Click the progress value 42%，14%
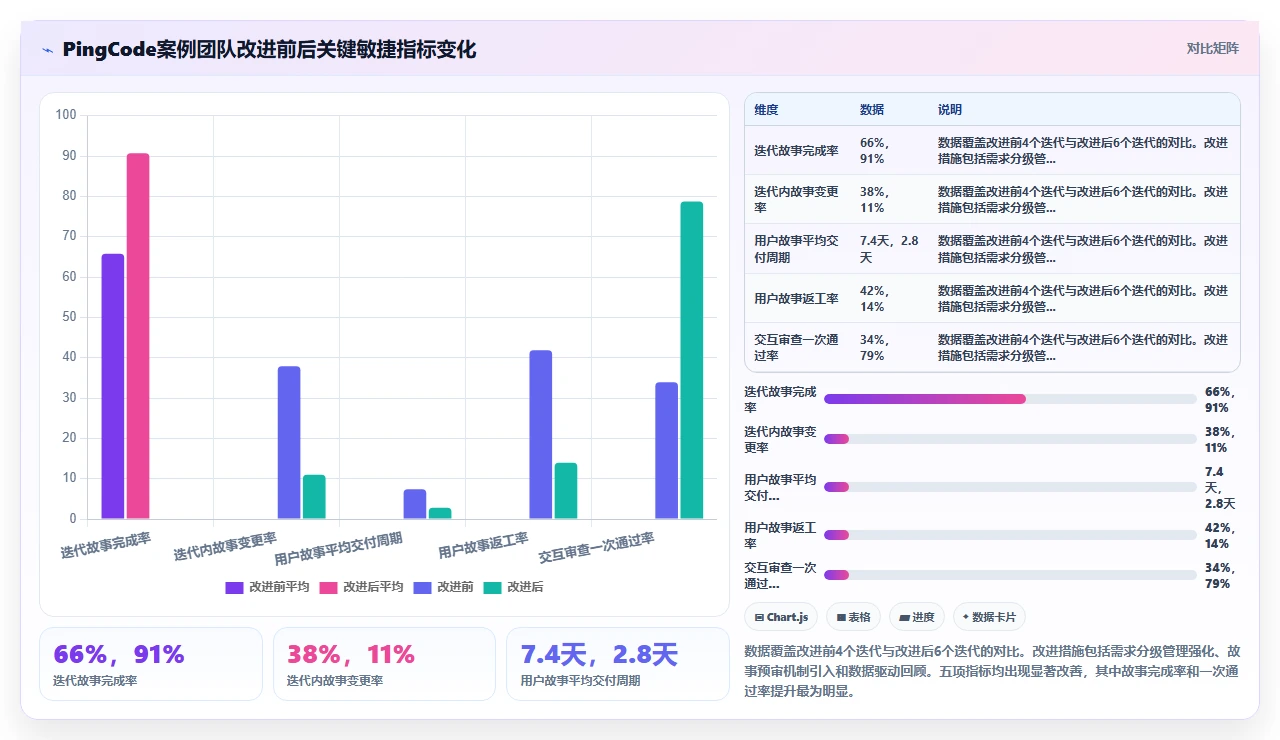Screen dimensions: 1280x740 (1221, 535)
